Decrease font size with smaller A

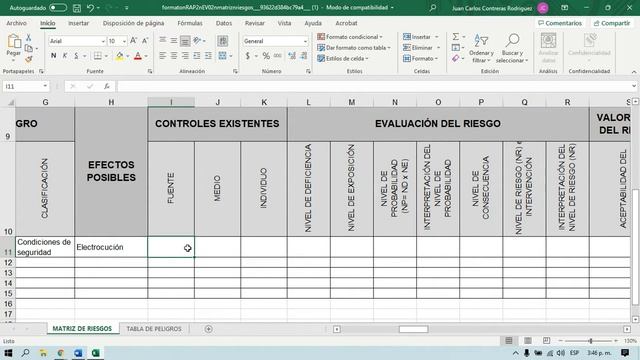[145, 41]
